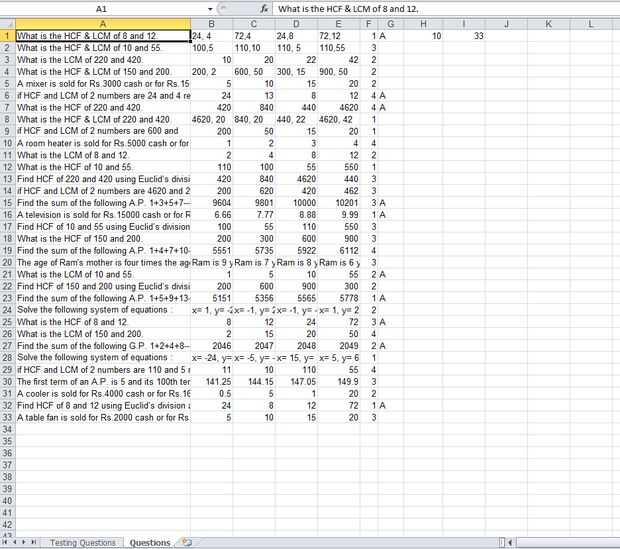Select column D header

(x=296, y=24)
